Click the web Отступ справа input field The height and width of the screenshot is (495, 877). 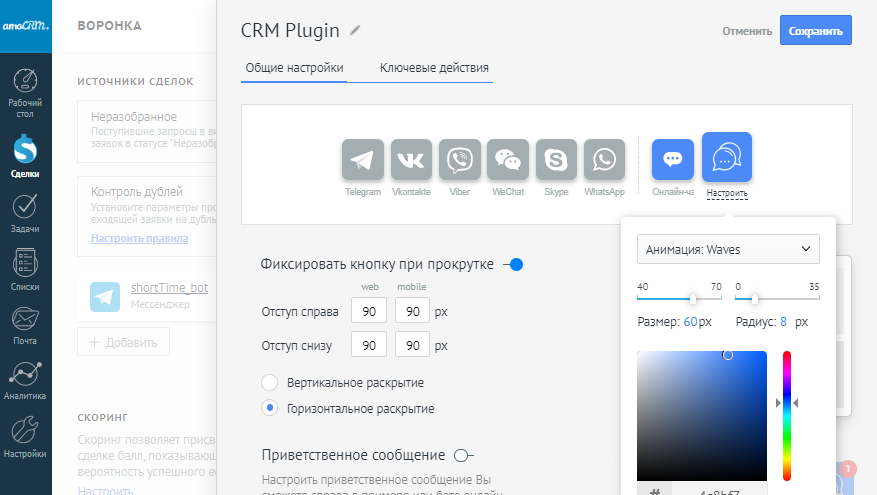click(x=369, y=312)
